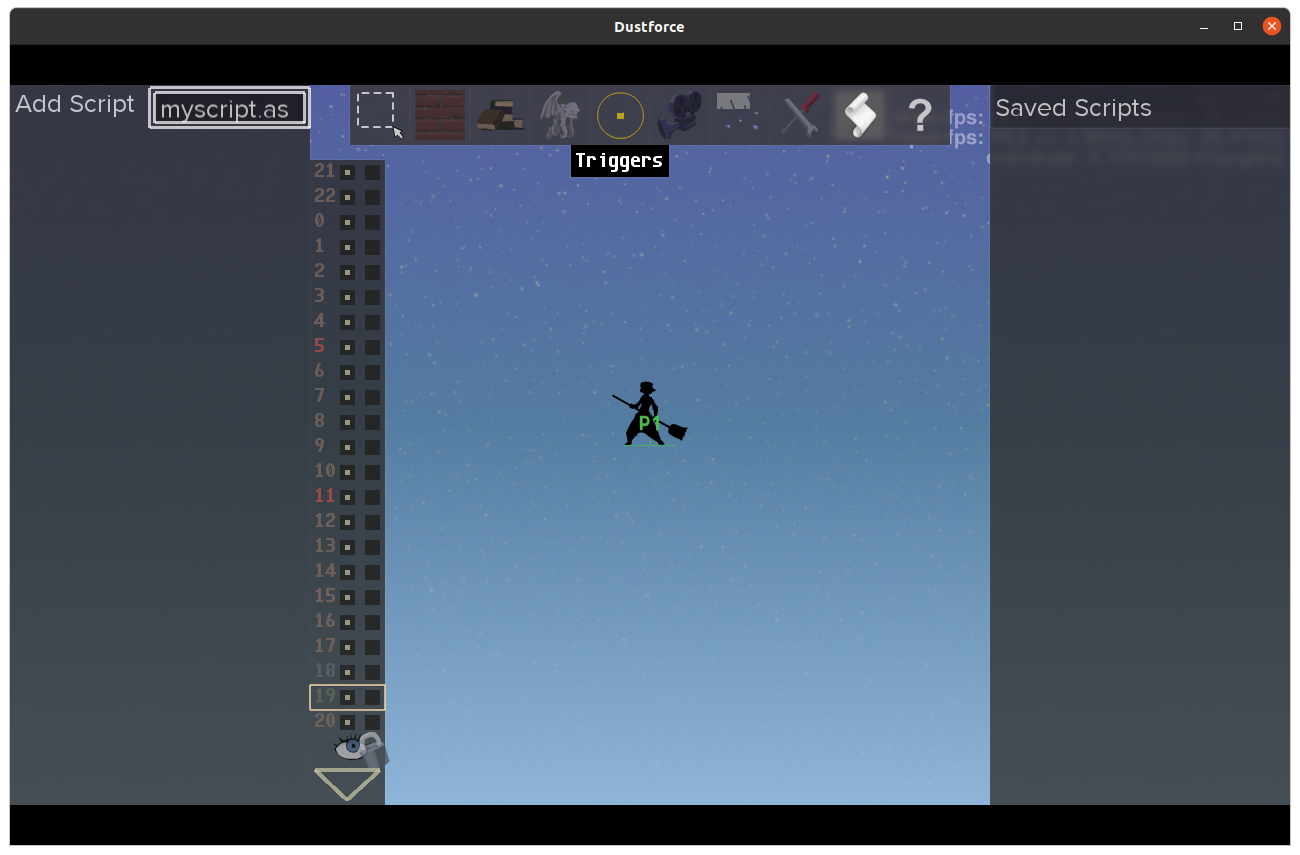Focus the Add Script filename field

click(x=229, y=108)
